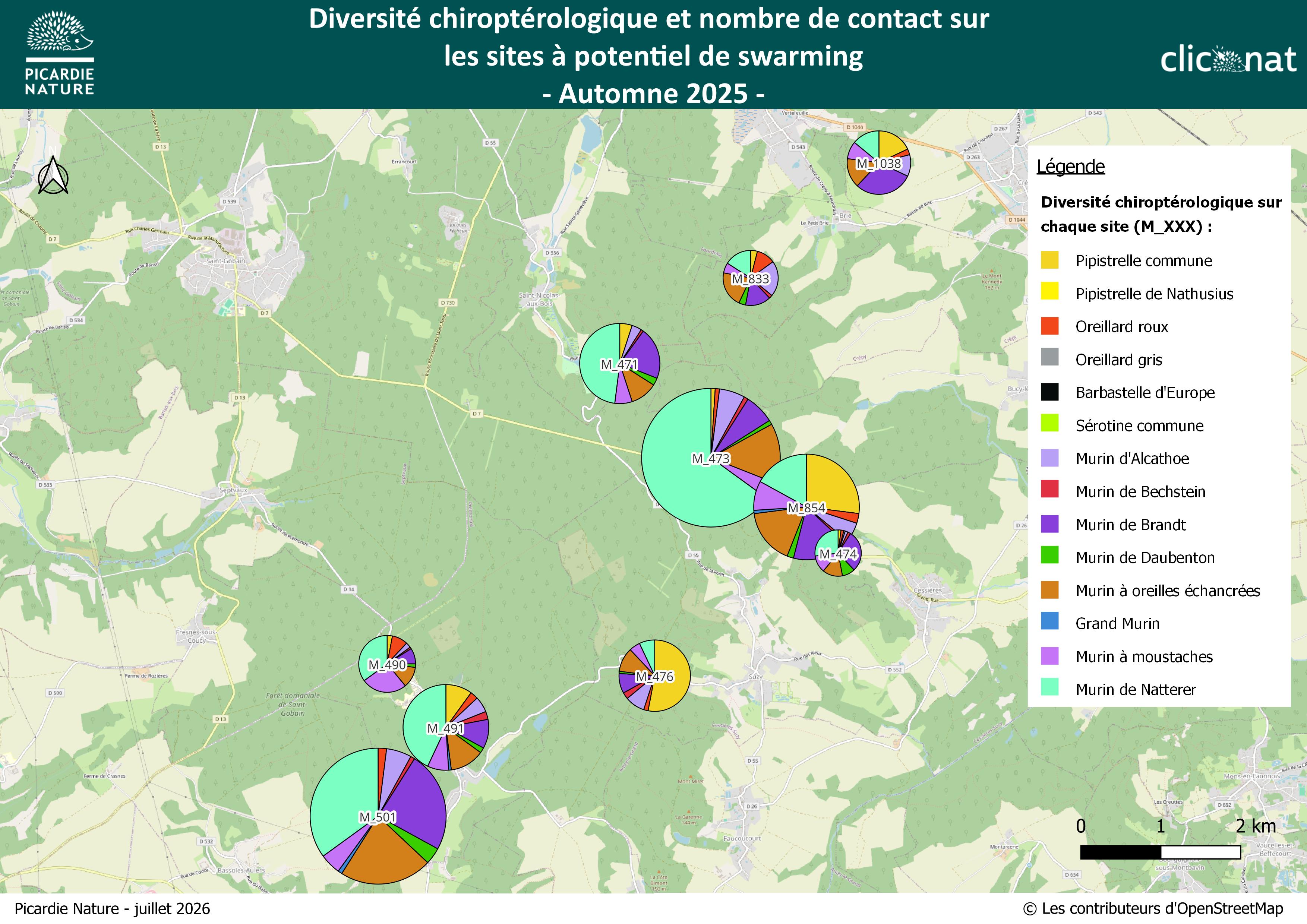Image resolution: width=1307 pixels, height=924 pixels.
Task: Click the Barbastelle d'Europe black swatch
Action: pos(1050,392)
